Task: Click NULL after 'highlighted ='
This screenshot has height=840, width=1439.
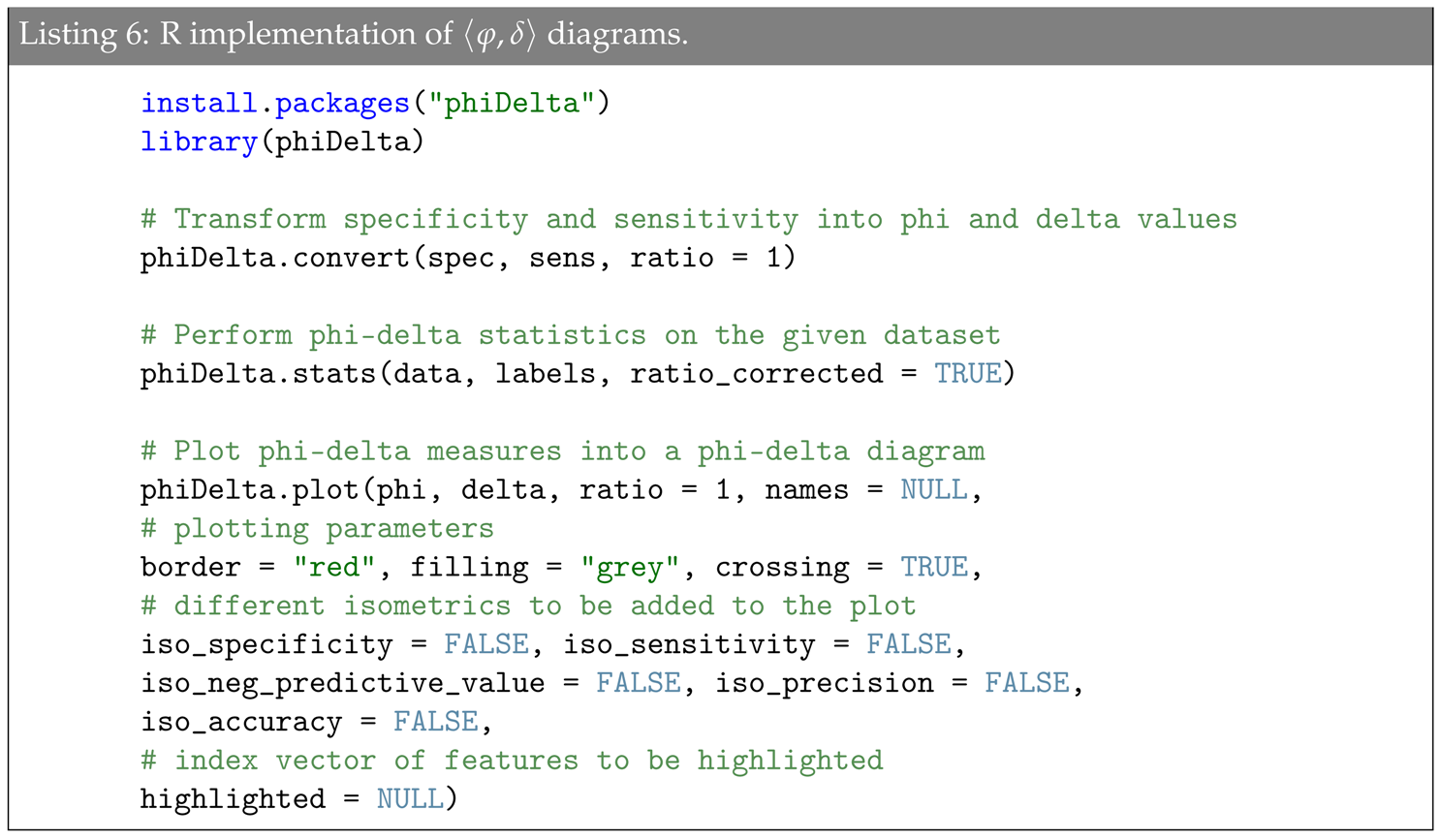Action: pos(410,800)
